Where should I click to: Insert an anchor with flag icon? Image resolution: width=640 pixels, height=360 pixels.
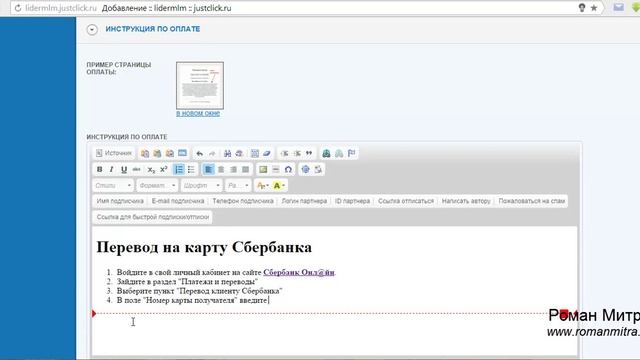(x=351, y=153)
